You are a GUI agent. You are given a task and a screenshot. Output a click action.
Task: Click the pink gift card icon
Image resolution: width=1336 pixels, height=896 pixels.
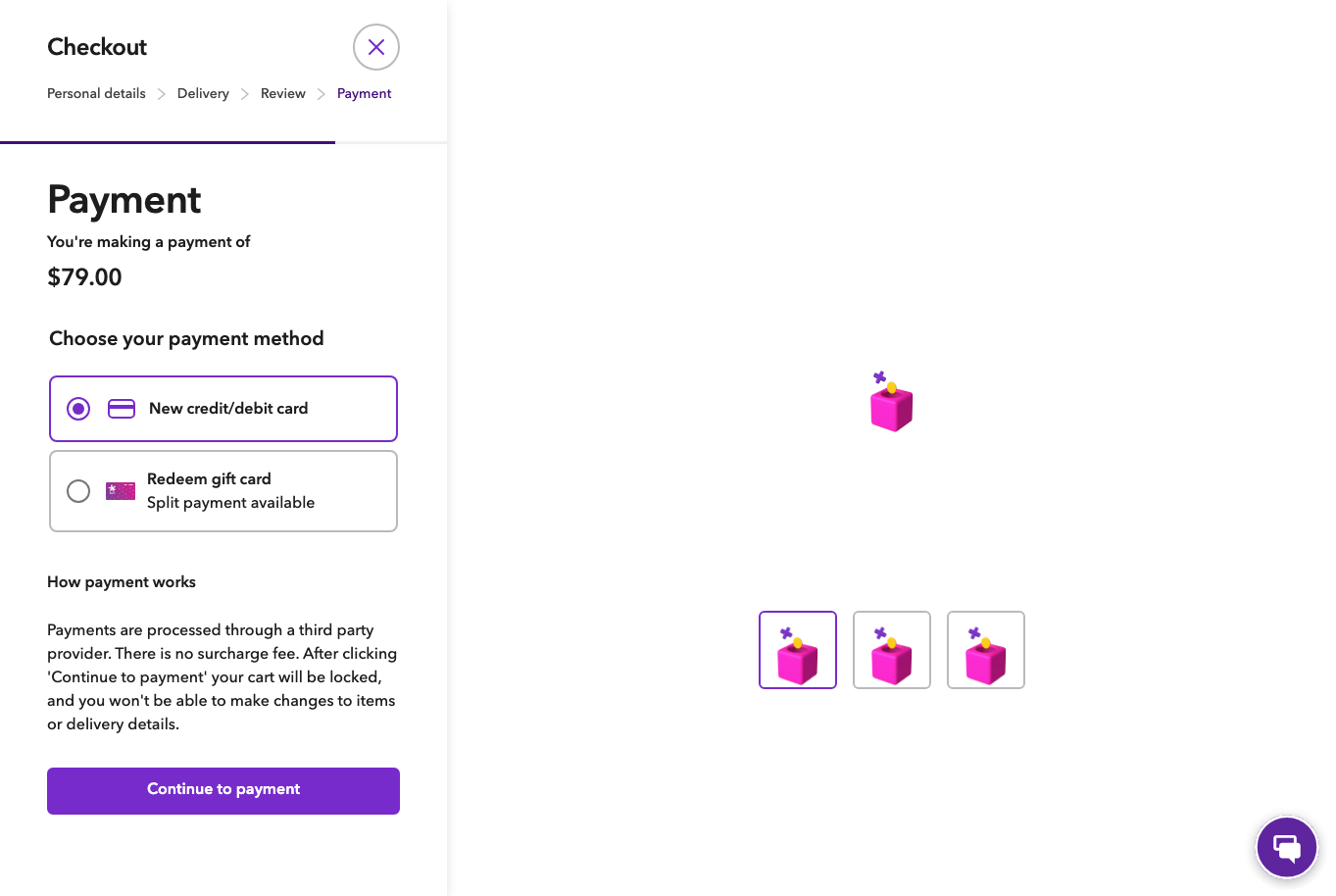[x=121, y=491]
